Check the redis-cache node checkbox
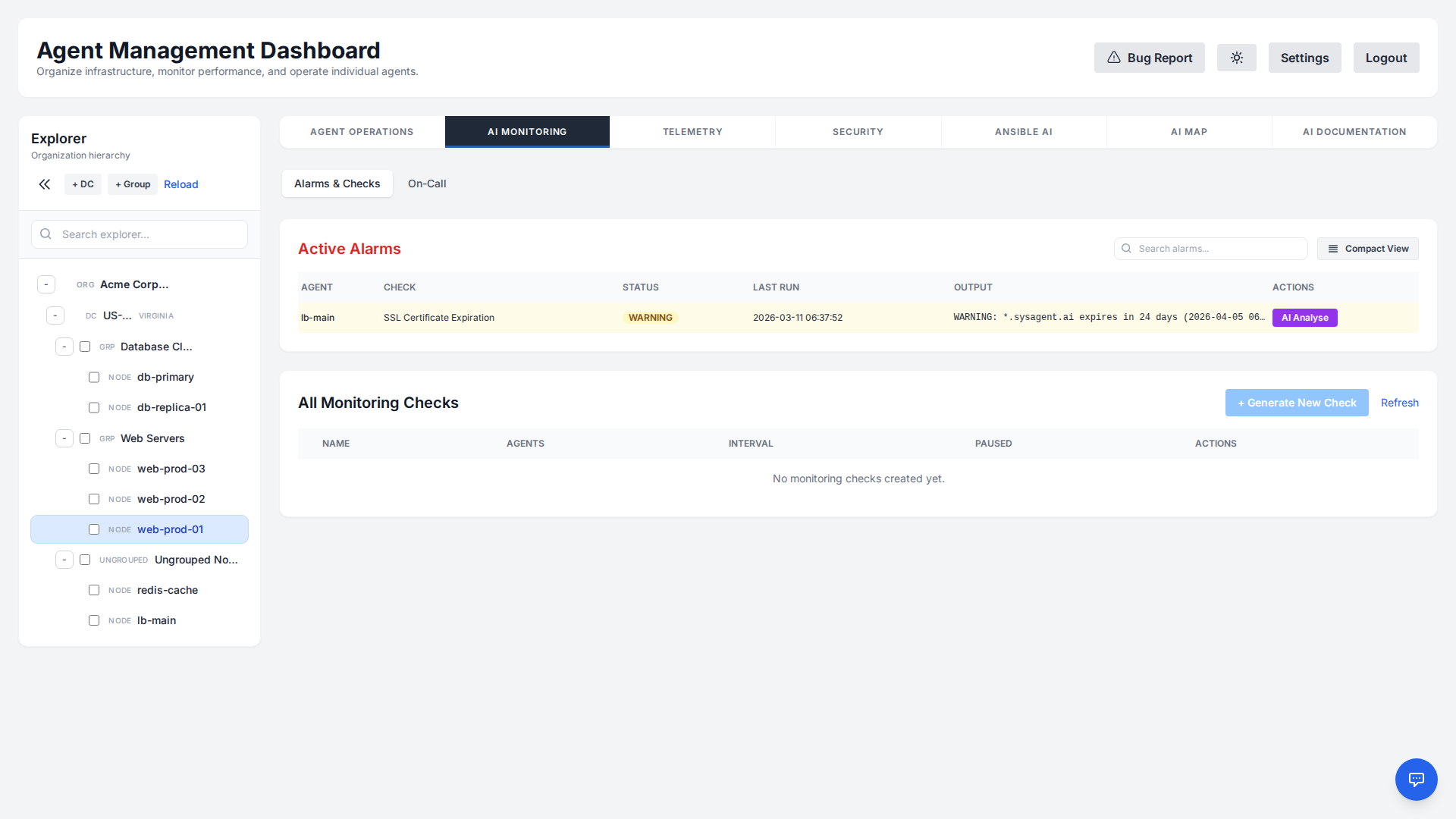1456x819 pixels. click(x=94, y=590)
